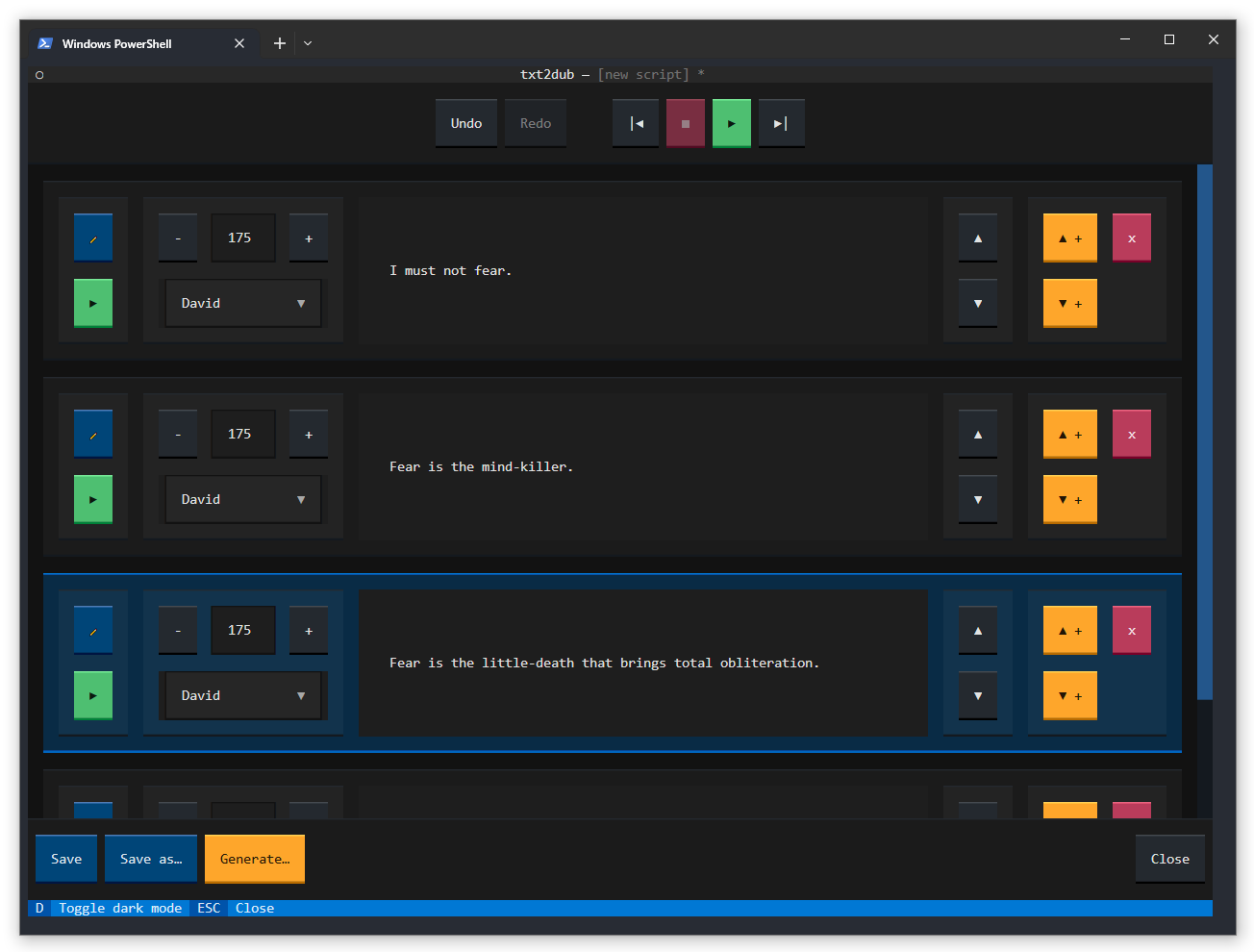Image resolution: width=1254 pixels, height=952 pixels.
Task: Stop playback using the red stop icon
Action: [686, 122]
